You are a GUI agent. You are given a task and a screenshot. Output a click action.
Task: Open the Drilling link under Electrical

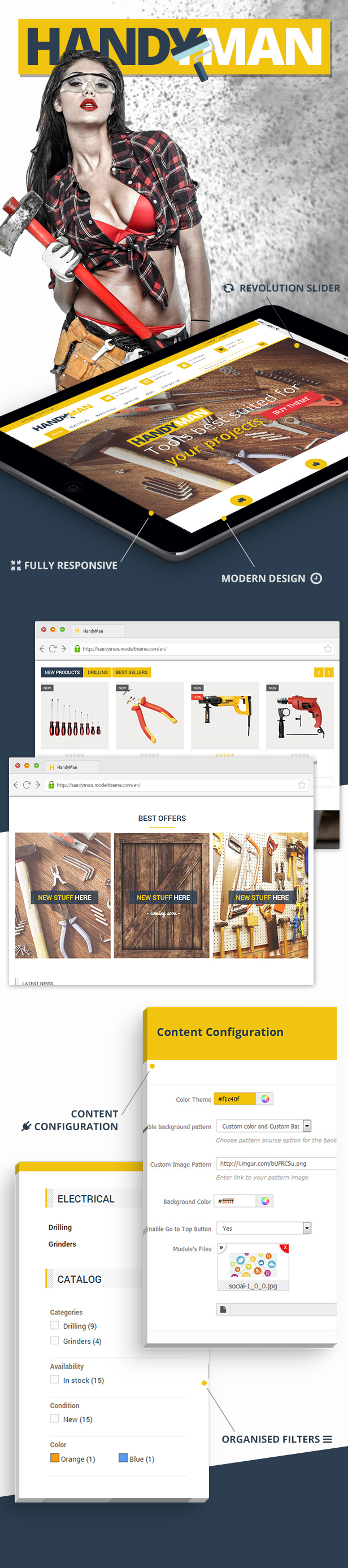click(60, 1227)
